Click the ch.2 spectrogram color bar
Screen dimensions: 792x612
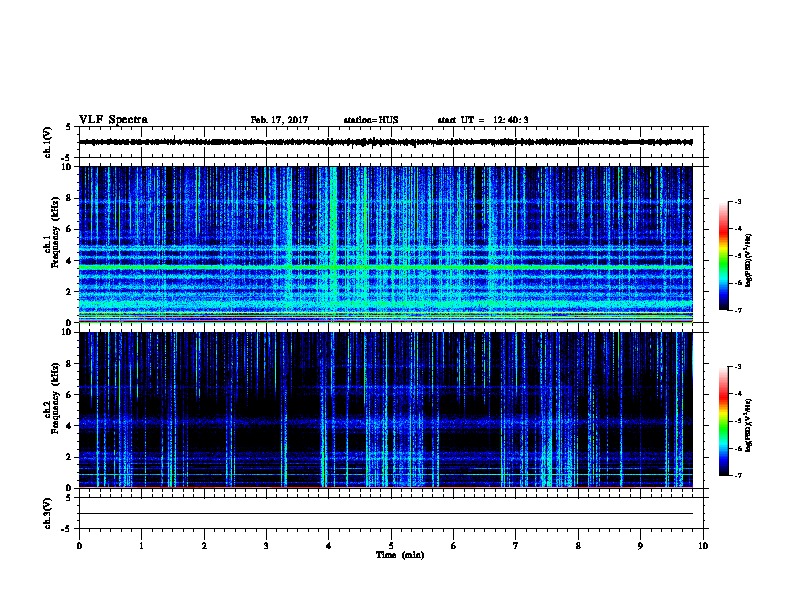(x=724, y=421)
